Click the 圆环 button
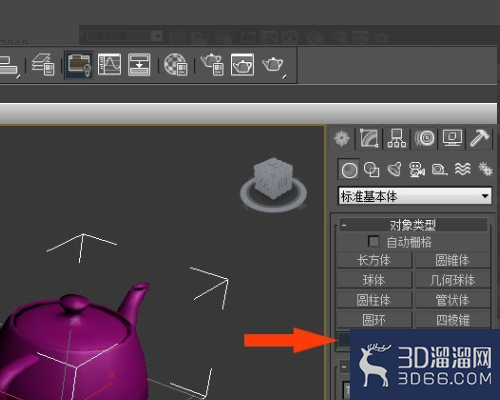Viewport: 500px width, 400px height. (374, 320)
